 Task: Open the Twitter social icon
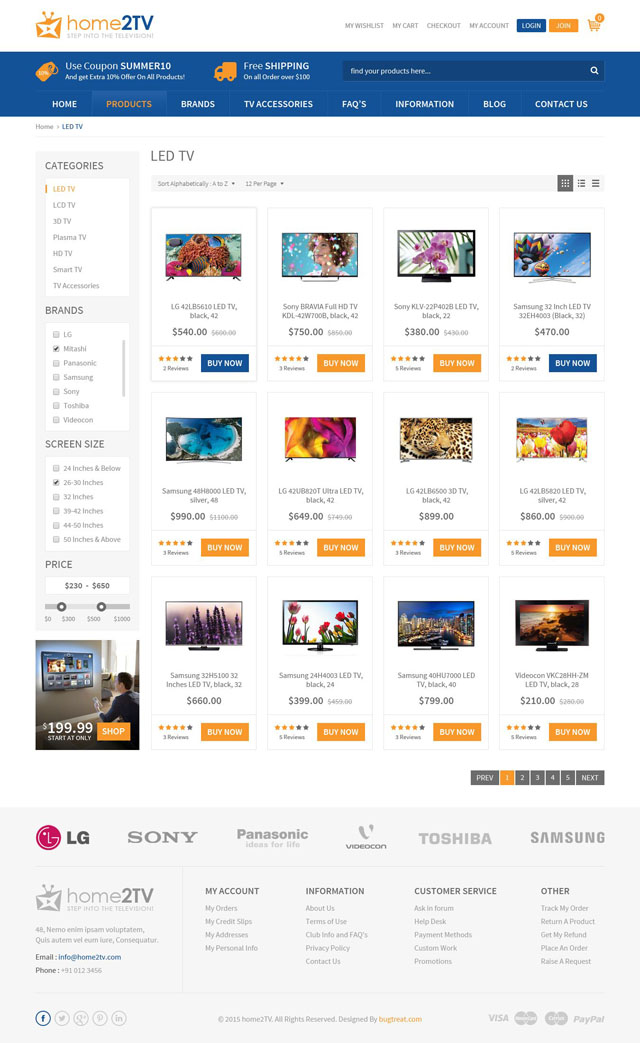pyautogui.click(x=62, y=1018)
